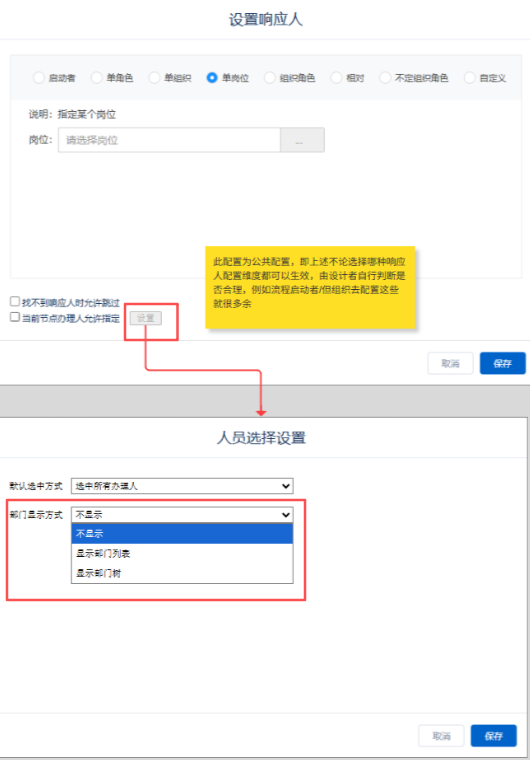The image size is (530, 760).
Task: Click the 请选择岗位 input field
Action: coord(169,140)
